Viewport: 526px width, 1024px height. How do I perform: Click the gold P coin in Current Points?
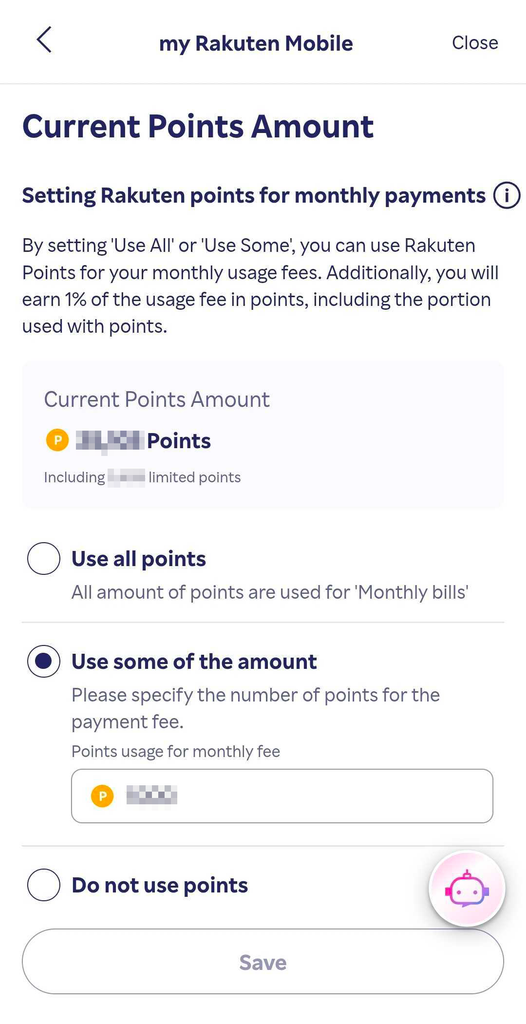click(57, 441)
